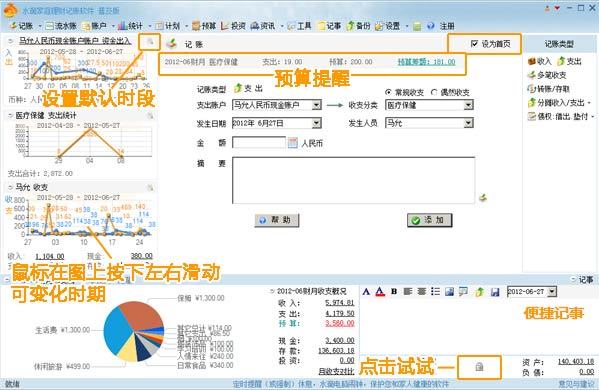
Task: Click the blue help icon before 注册
Action: click(x=431, y=26)
